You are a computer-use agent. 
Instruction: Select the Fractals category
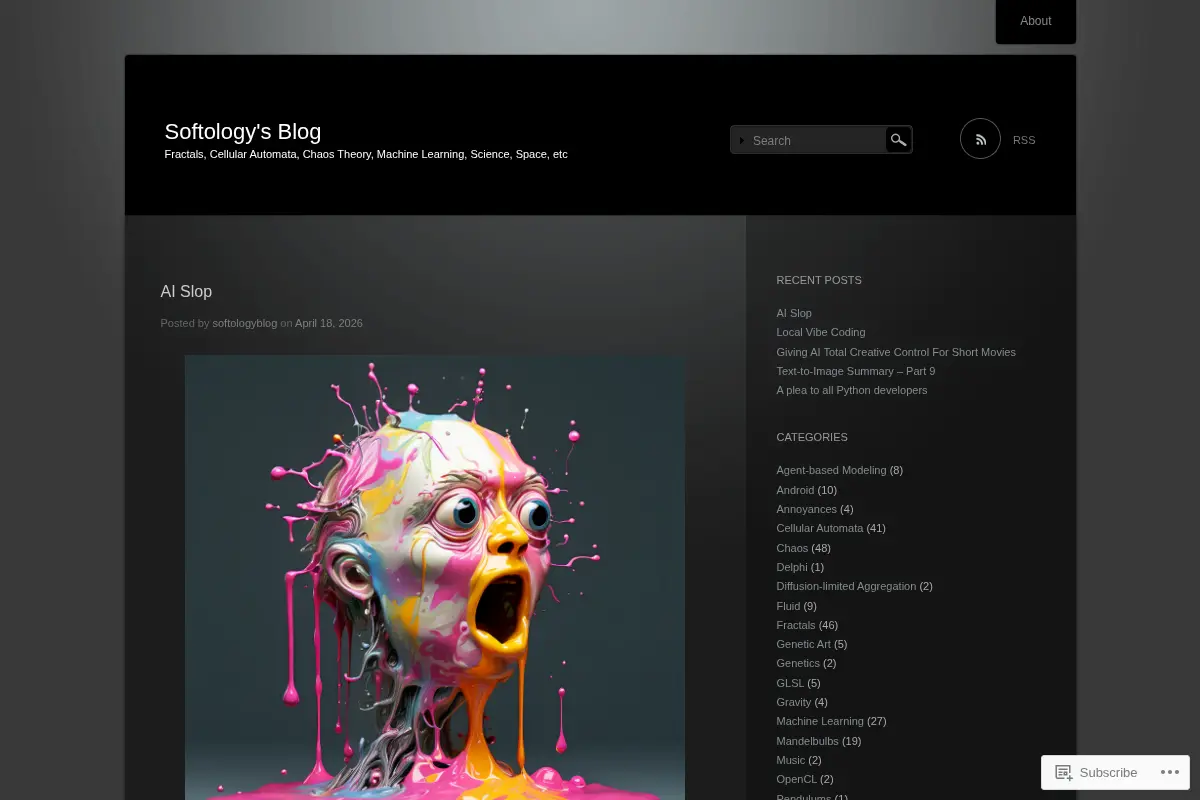pos(796,625)
